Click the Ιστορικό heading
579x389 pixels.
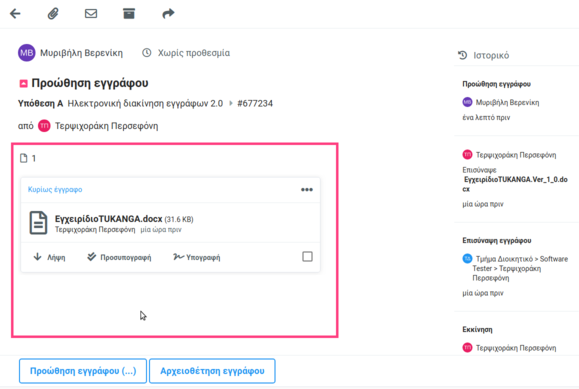pyautogui.click(x=491, y=55)
